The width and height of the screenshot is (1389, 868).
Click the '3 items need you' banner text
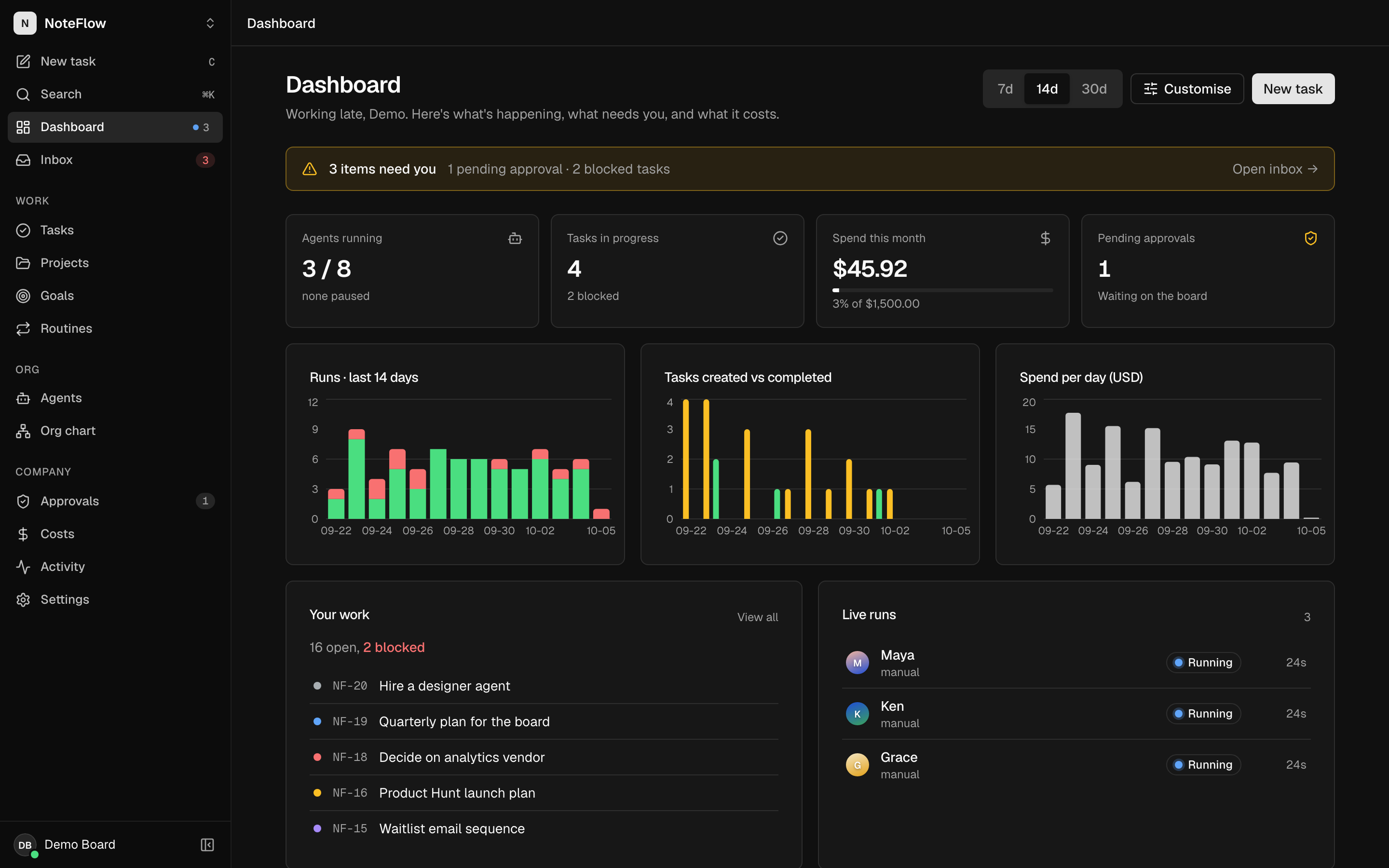(x=382, y=169)
